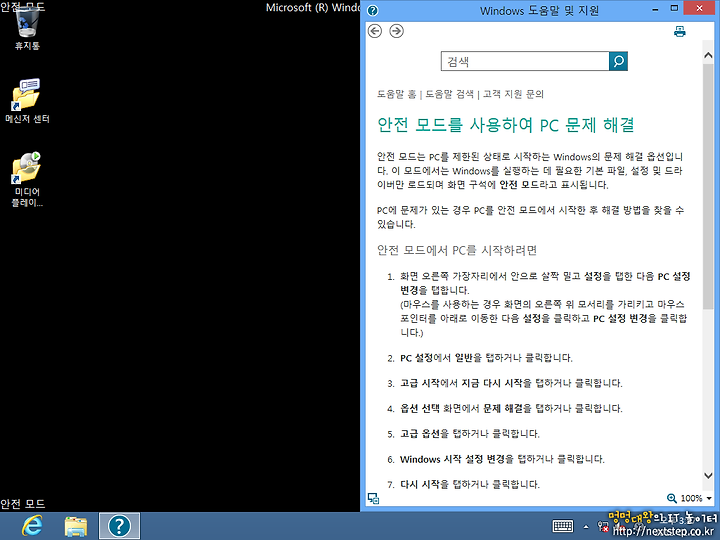Maximize the Help window
This screenshot has height=540, width=720.
click(674, 8)
